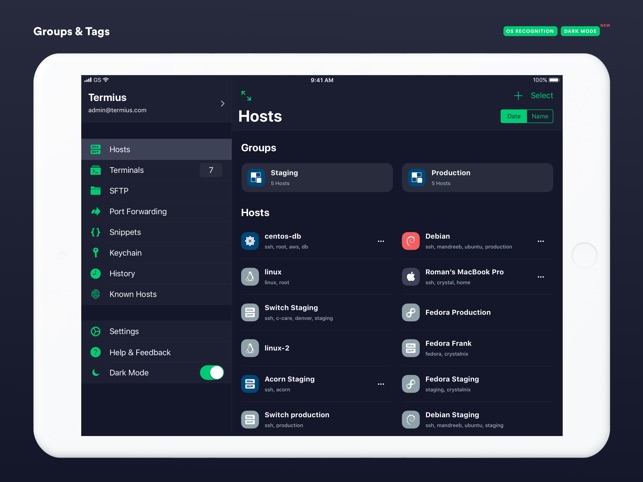Click the Debian Staging swirl icon
The height and width of the screenshot is (482, 643).
click(410, 420)
